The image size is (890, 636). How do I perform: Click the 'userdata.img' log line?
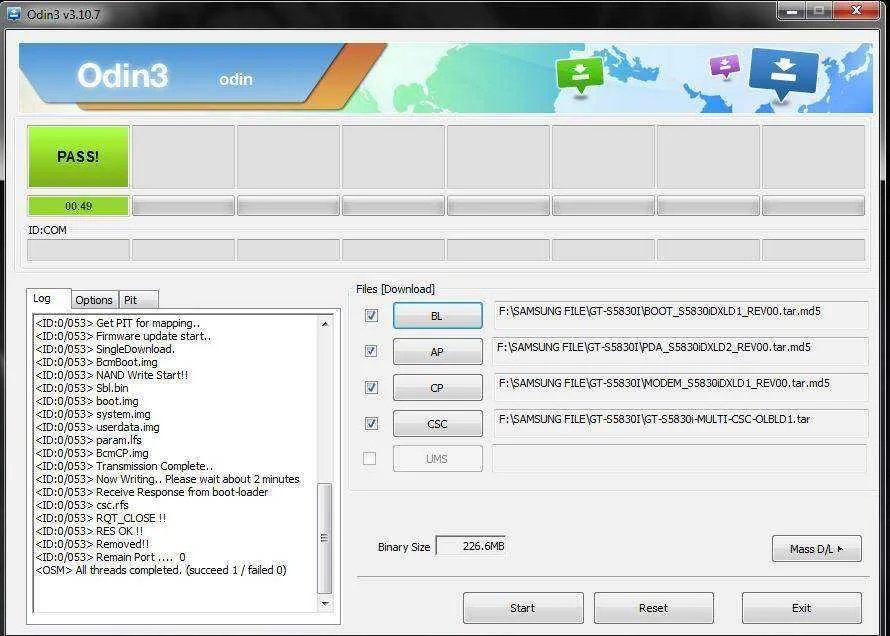(97, 427)
